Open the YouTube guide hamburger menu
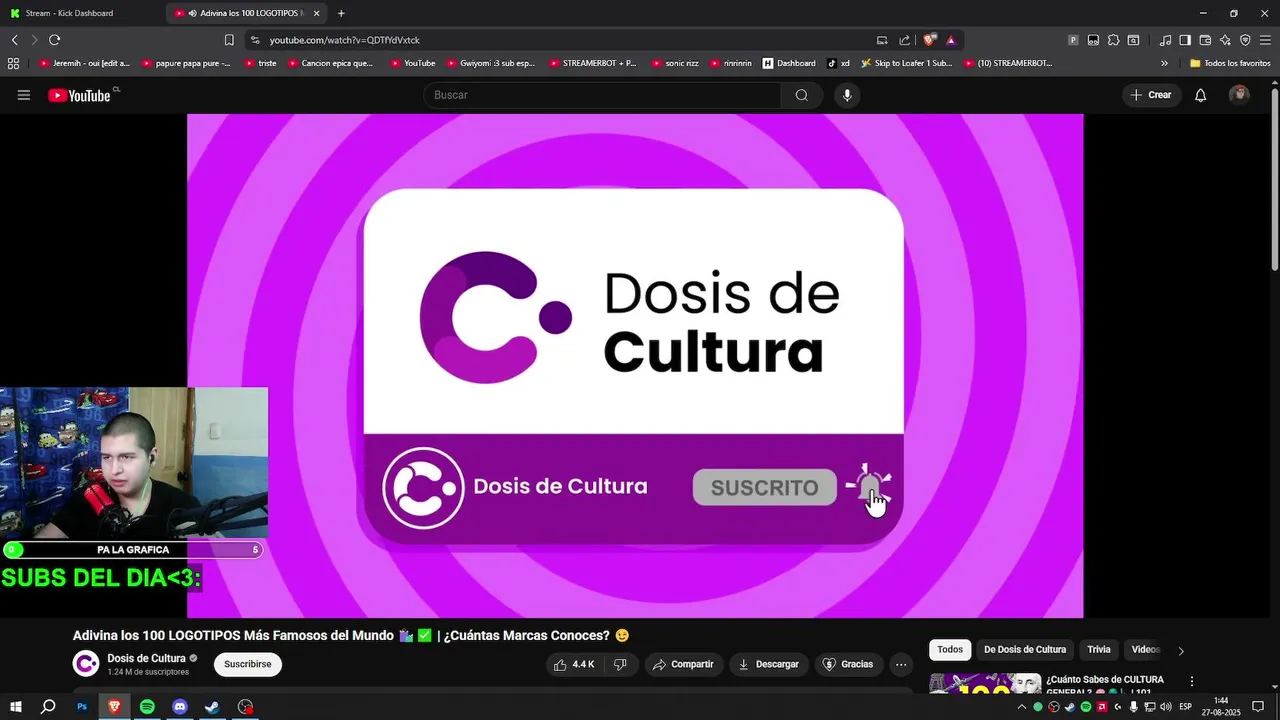 pos(24,95)
